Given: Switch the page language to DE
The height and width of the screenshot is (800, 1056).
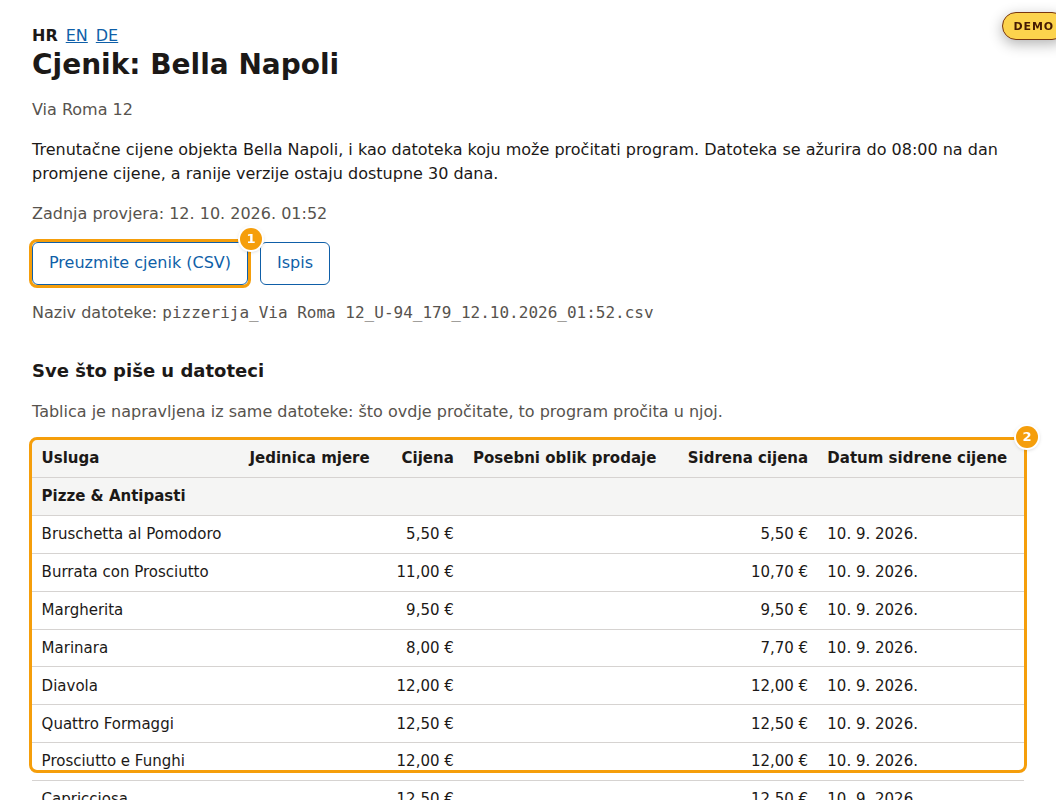Looking at the screenshot, I should click(x=107, y=35).
